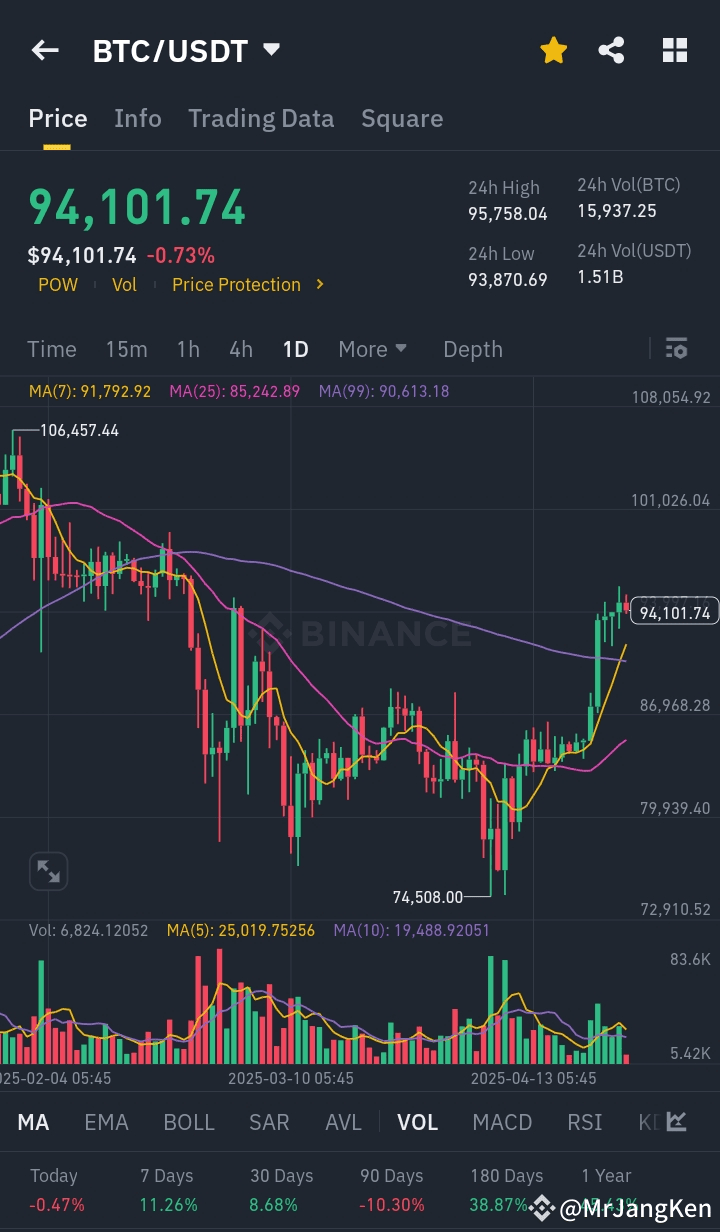Image resolution: width=720 pixels, height=1232 pixels.
Task: Expand Price Protection chevron
Action: click(320, 284)
